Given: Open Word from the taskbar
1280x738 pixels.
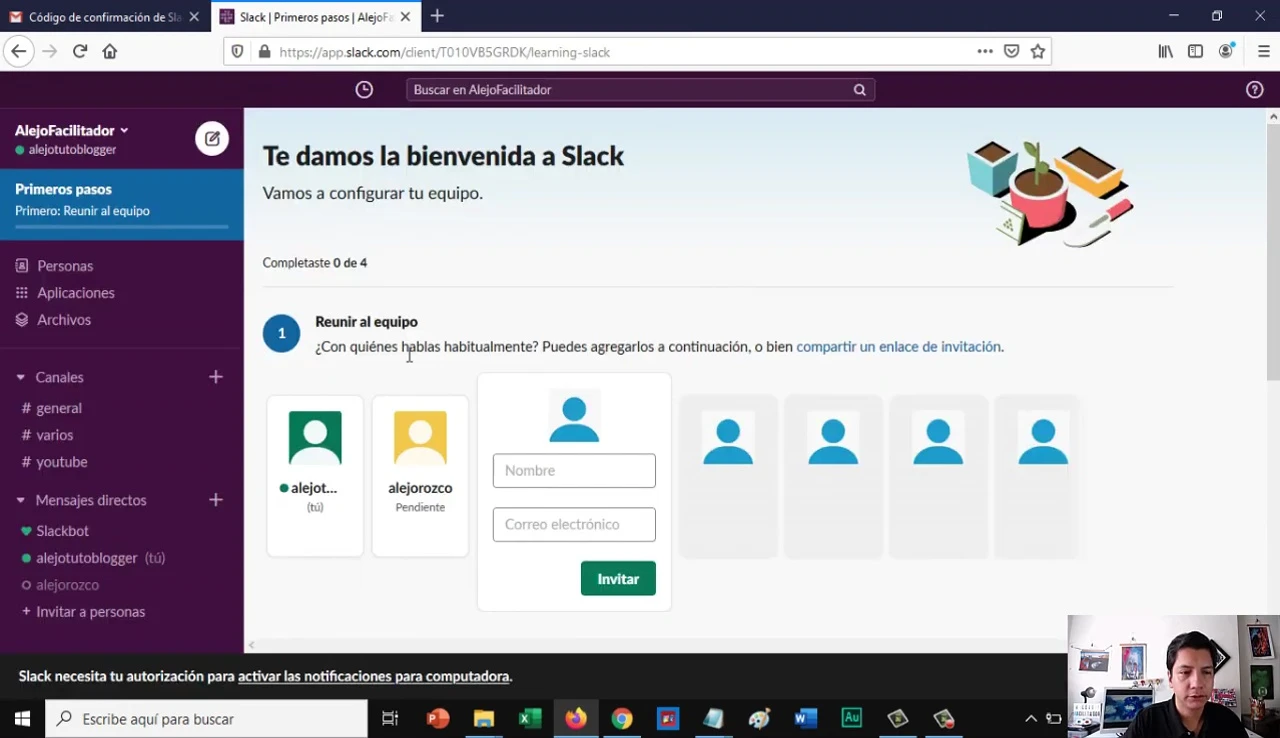Looking at the screenshot, I should click(x=805, y=719).
